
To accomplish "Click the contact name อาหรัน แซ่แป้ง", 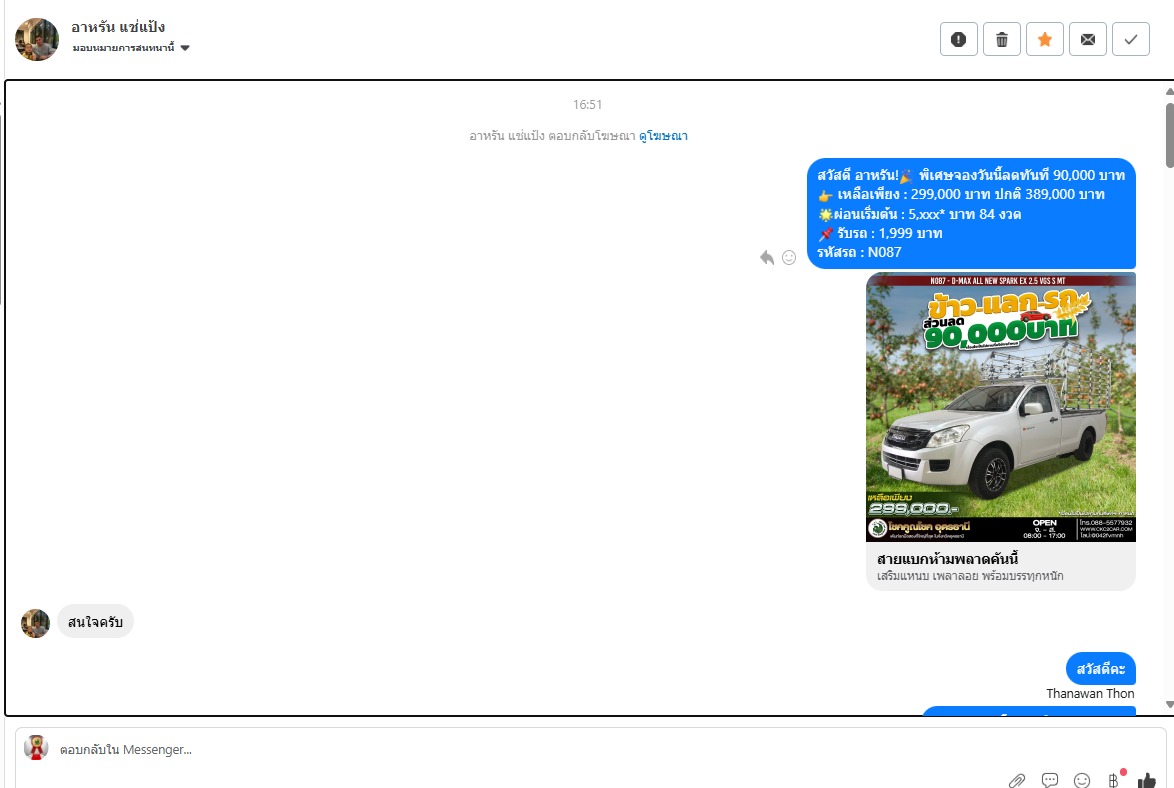I will point(118,27).
